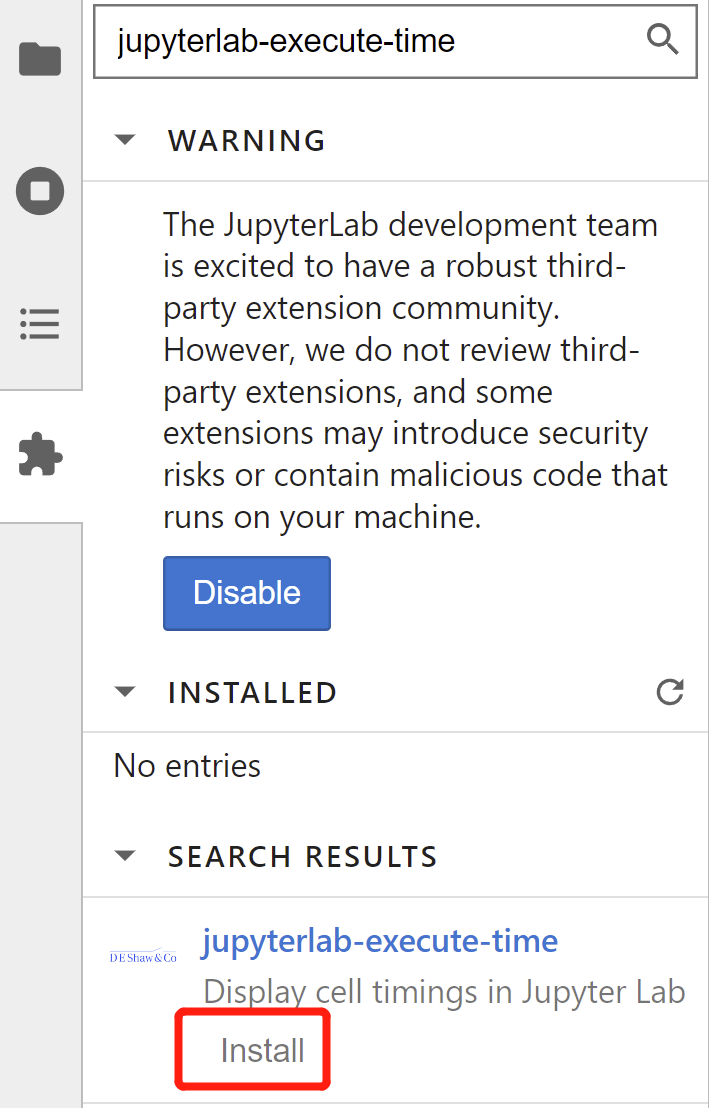This screenshot has width=709, height=1108.
Task: Open the jupyterlab-execute-time extension page
Action: click(379, 940)
